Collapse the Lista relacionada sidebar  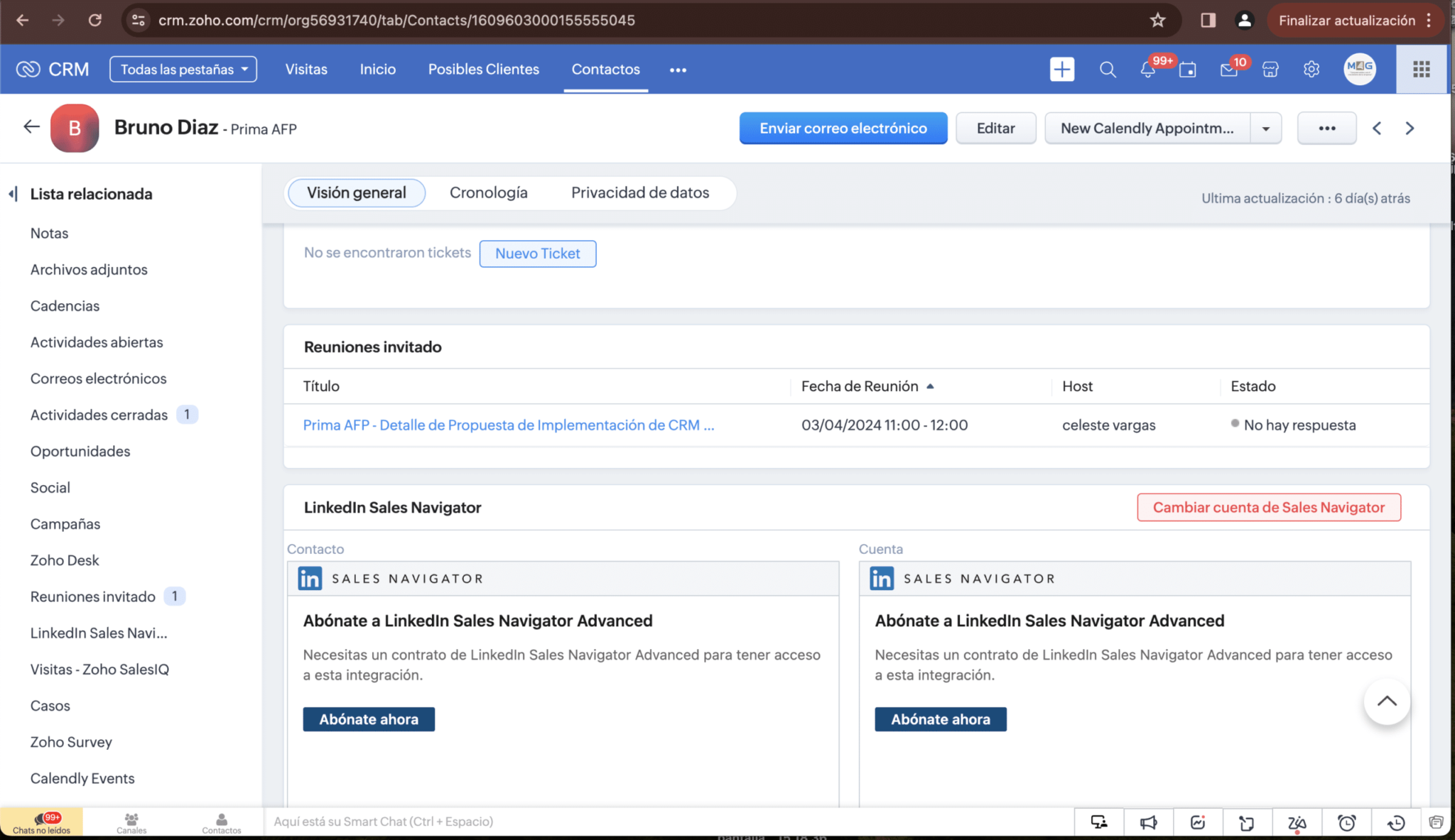[x=13, y=194]
